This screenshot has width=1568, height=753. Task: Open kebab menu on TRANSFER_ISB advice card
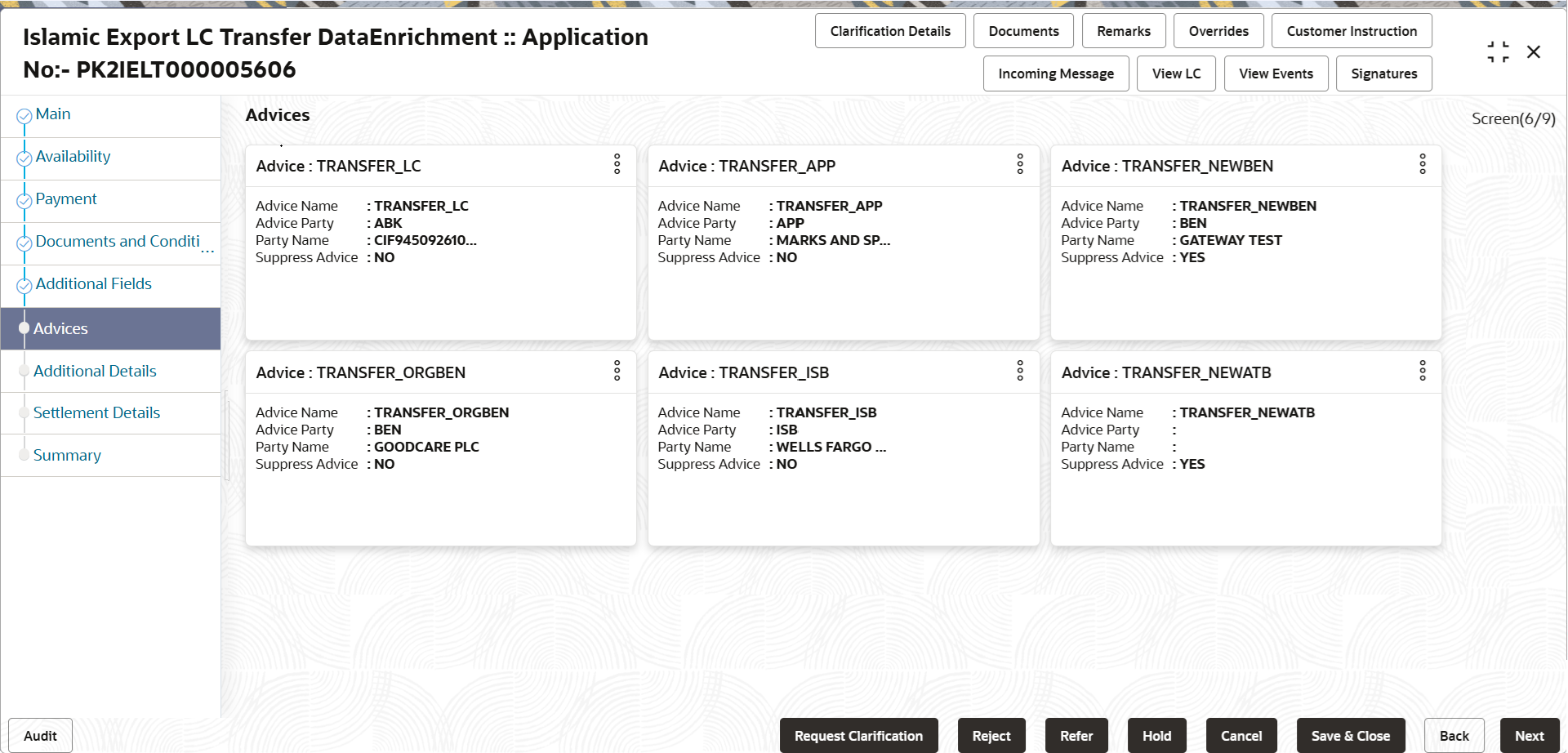(1020, 371)
